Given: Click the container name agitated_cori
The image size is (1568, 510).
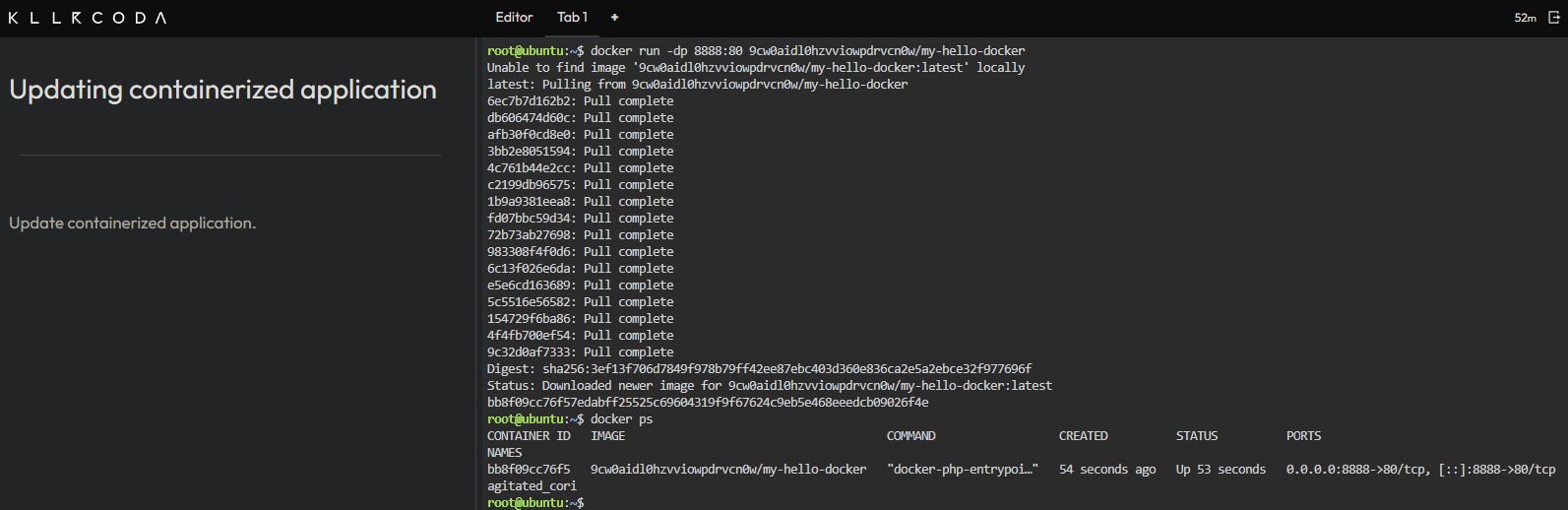Looking at the screenshot, I should point(532,486).
